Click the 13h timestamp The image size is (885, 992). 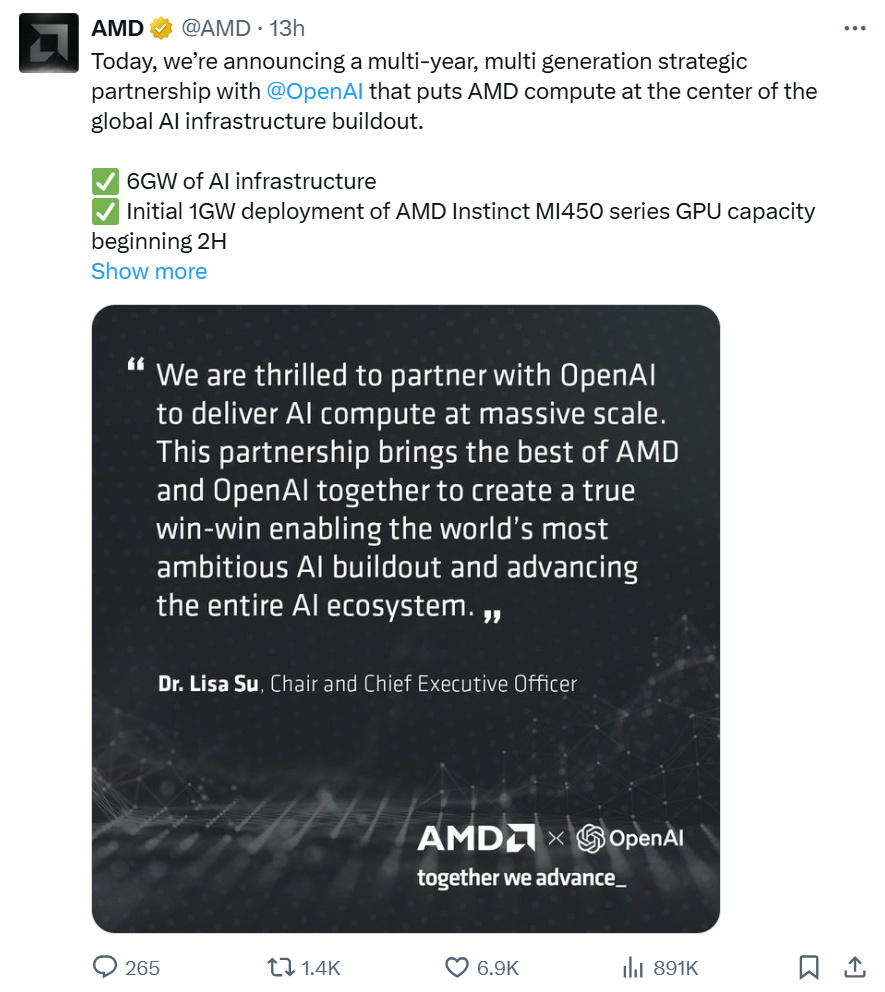coord(287,30)
